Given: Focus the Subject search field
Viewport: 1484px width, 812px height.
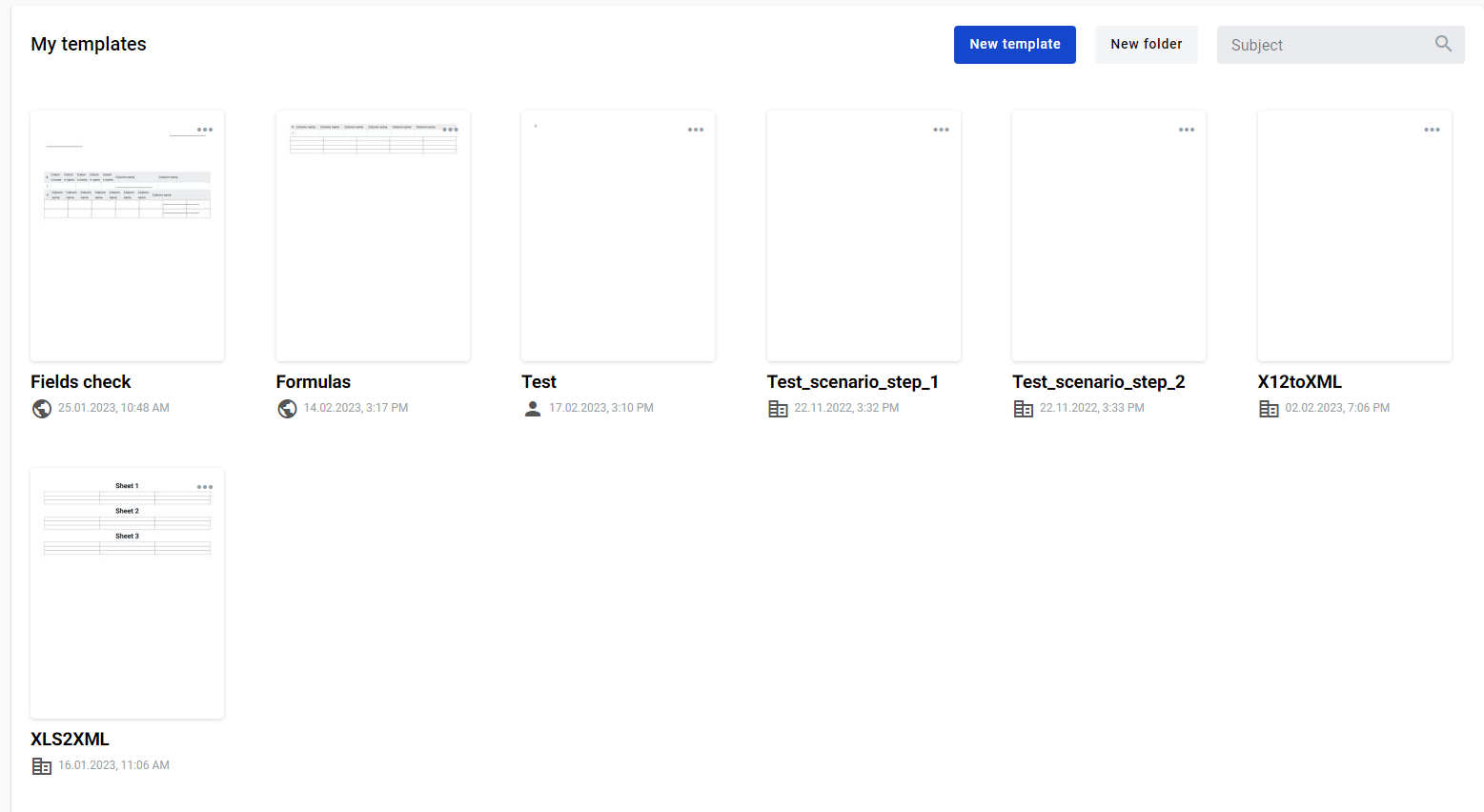Looking at the screenshot, I should point(1325,45).
